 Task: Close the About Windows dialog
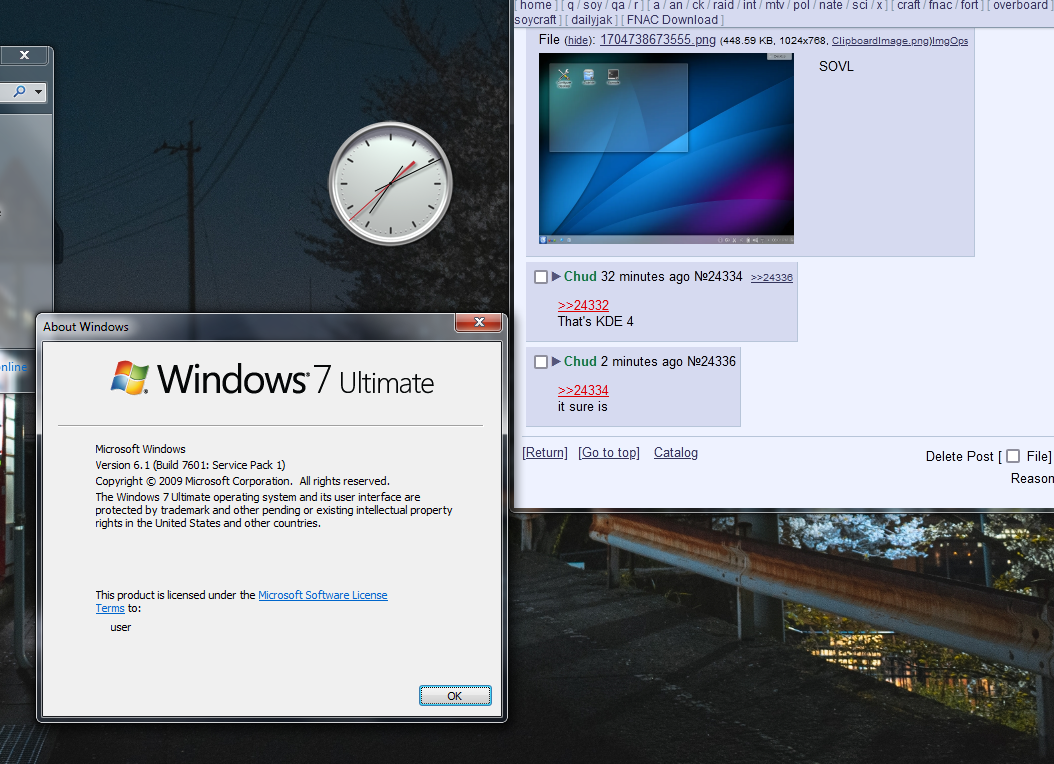pos(478,322)
